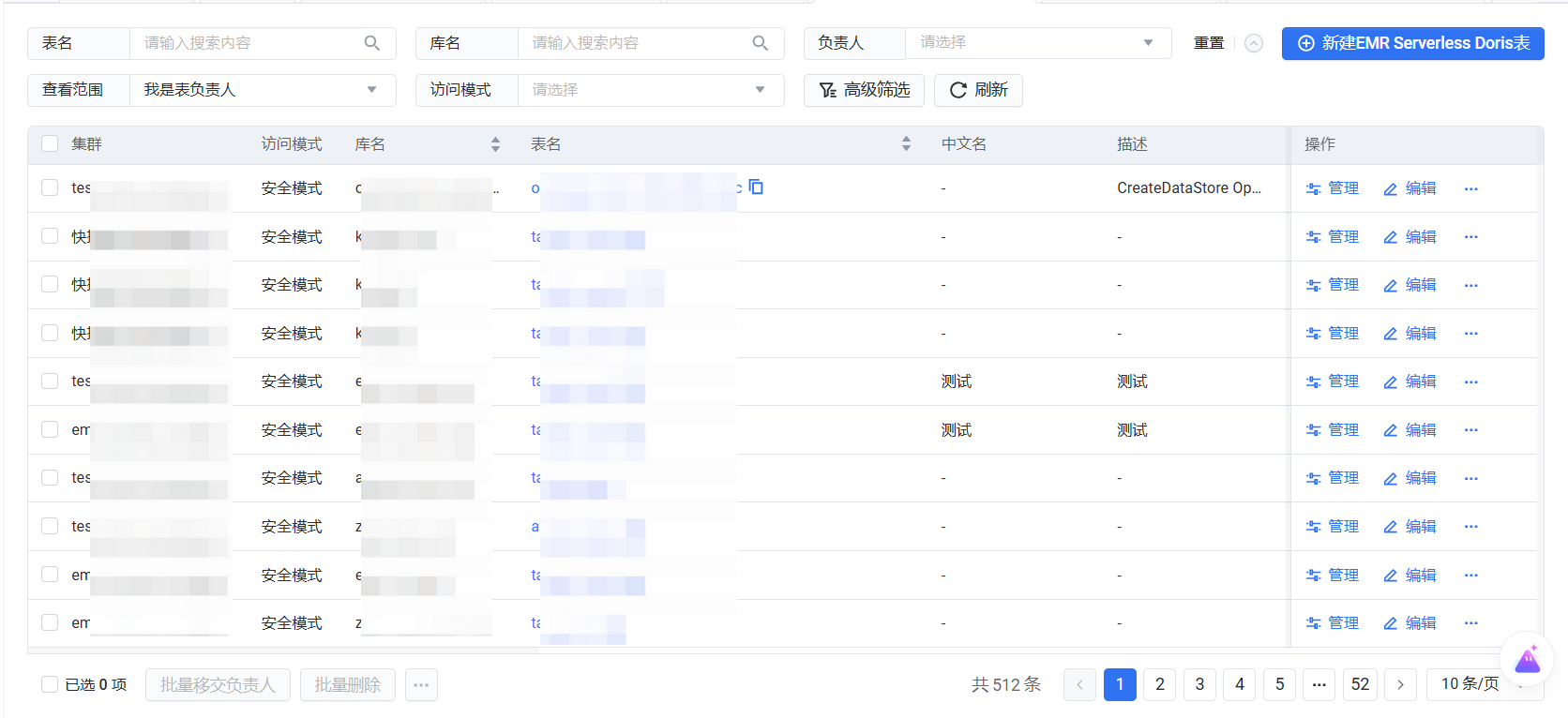Click the search icon in the 表名 field

point(372,43)
